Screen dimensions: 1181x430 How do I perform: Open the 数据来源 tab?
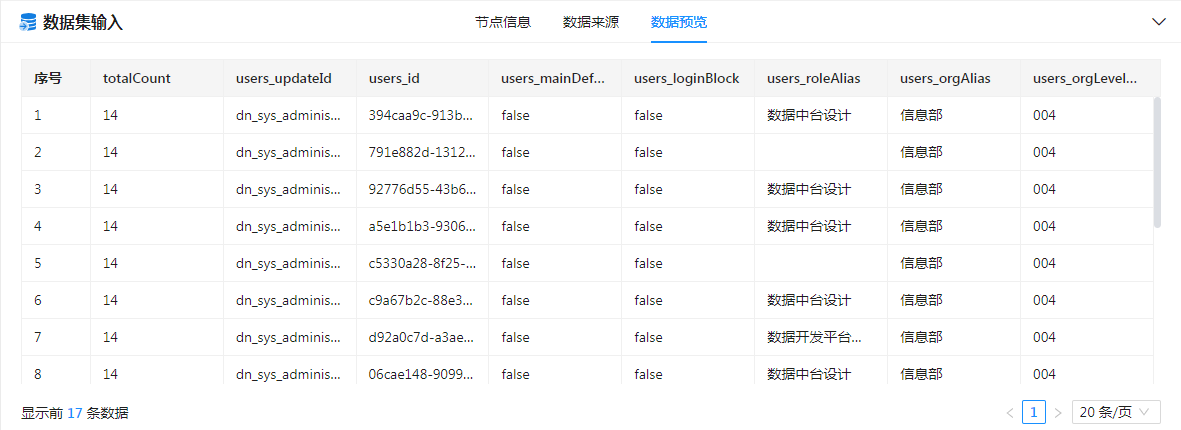coord(590,22)
